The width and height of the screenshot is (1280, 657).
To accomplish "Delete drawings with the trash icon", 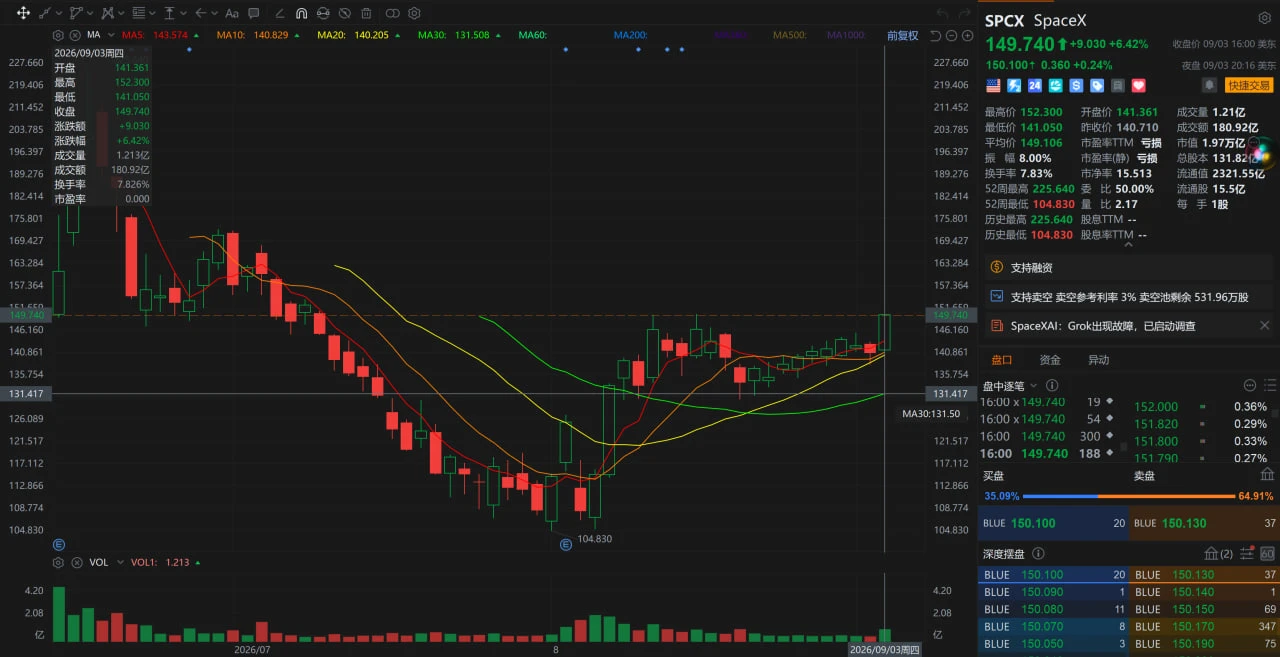I will point(367,13).
